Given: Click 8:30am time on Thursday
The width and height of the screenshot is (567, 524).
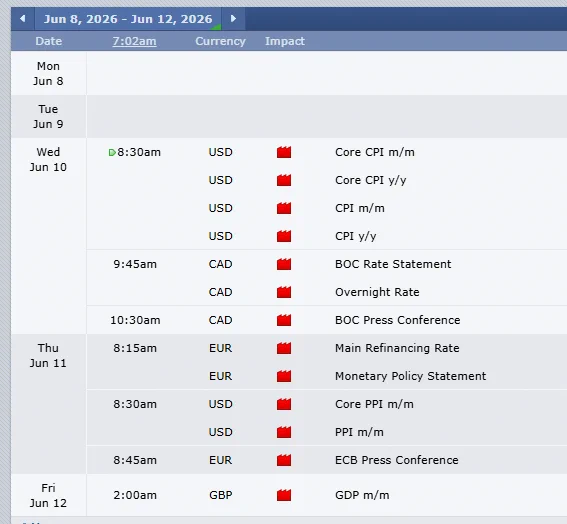Looking at the screenshot, I should pyautogui.click(x=135, y=404).
